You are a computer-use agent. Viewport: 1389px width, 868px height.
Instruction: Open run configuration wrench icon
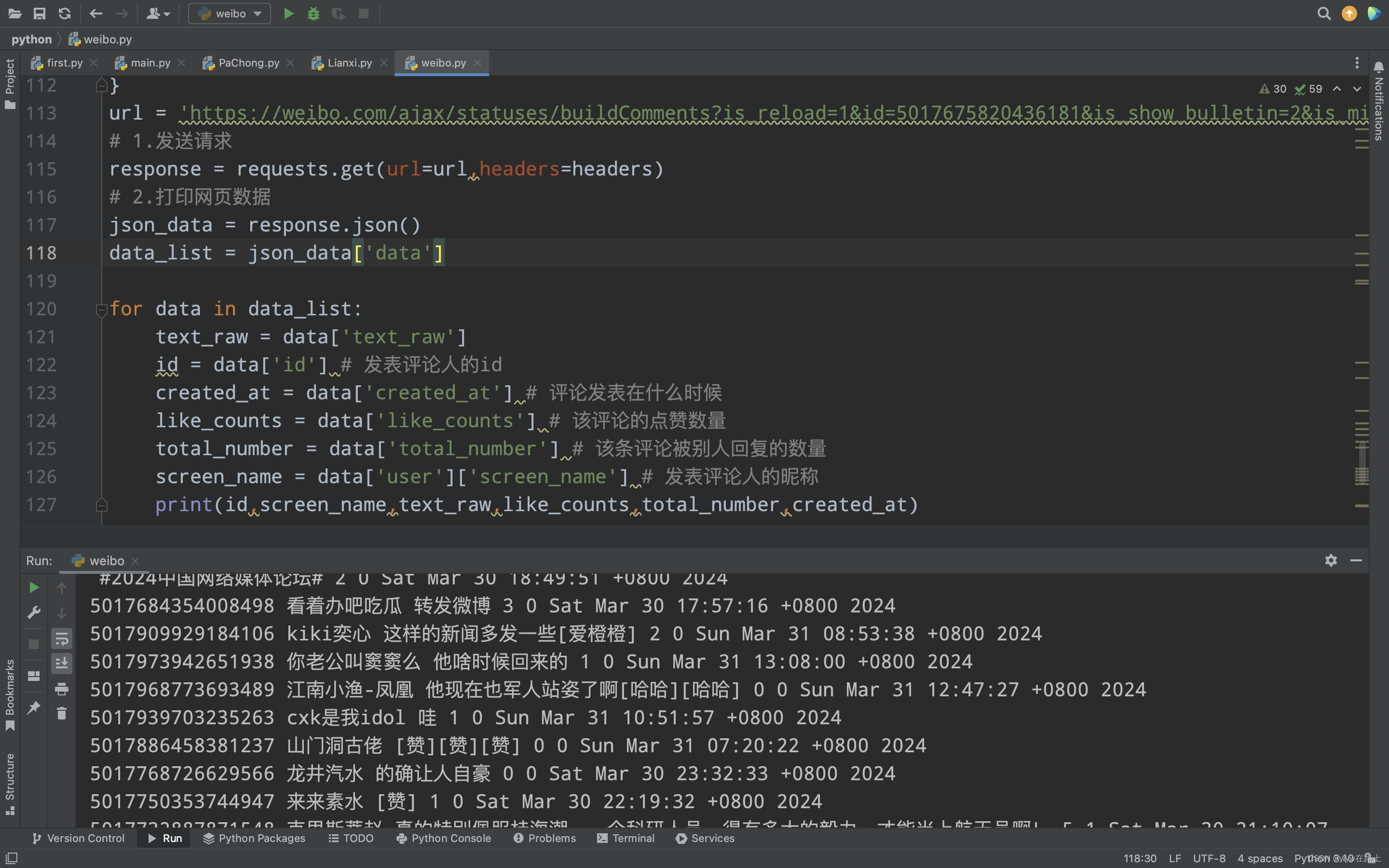(34, 612)
